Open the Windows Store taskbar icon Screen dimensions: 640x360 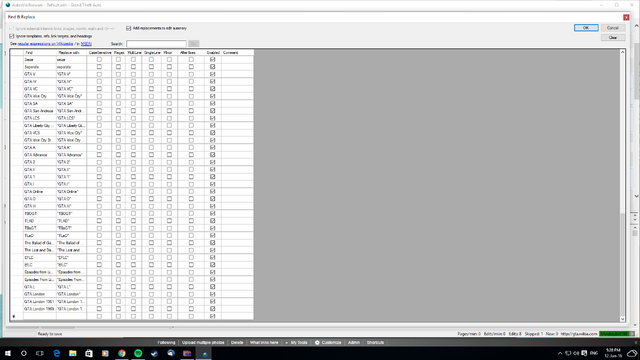click(89, 353)
